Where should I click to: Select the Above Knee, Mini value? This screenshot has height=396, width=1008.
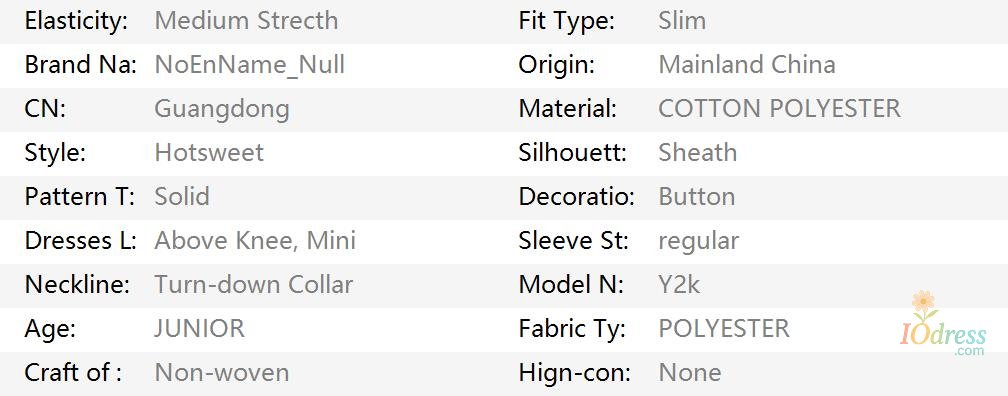255,240
